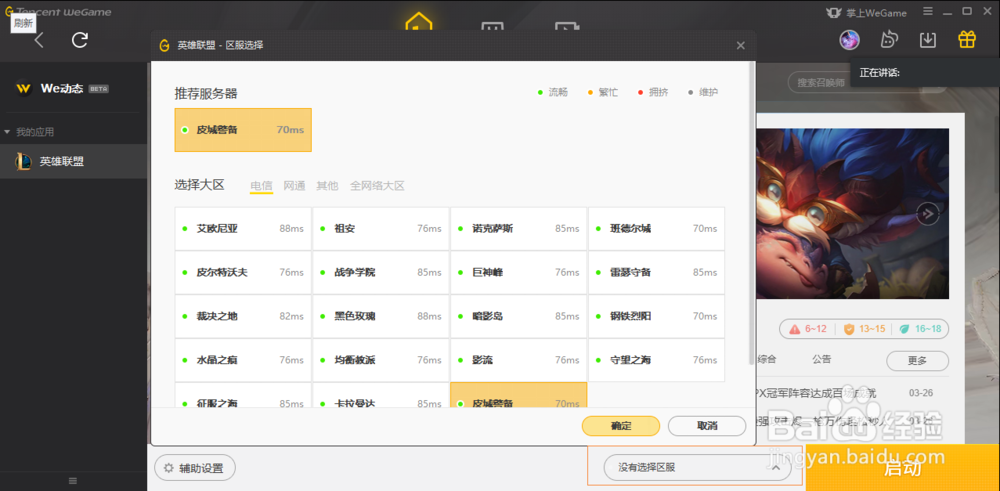The image size is (1000, 491).
Task: Close the 区服选择 dialog
Action: [x=740, y=45]
